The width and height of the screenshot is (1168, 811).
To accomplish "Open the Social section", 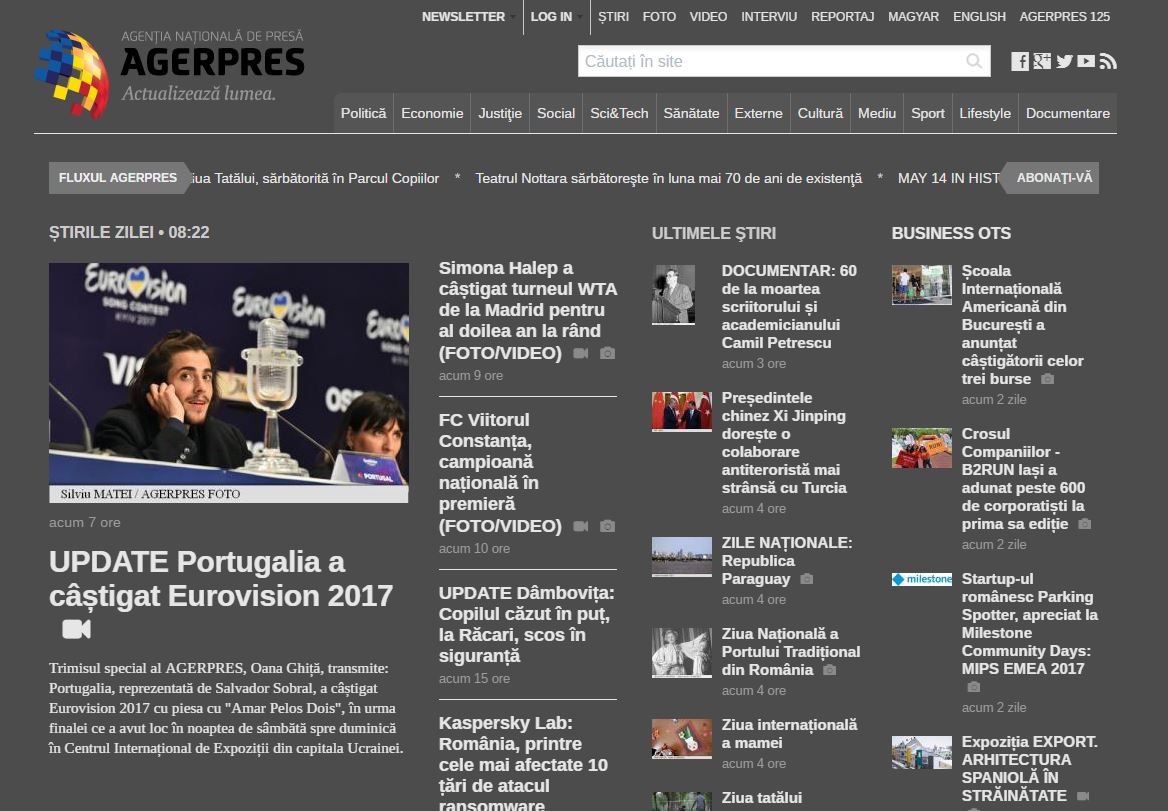I will point(556,113).
